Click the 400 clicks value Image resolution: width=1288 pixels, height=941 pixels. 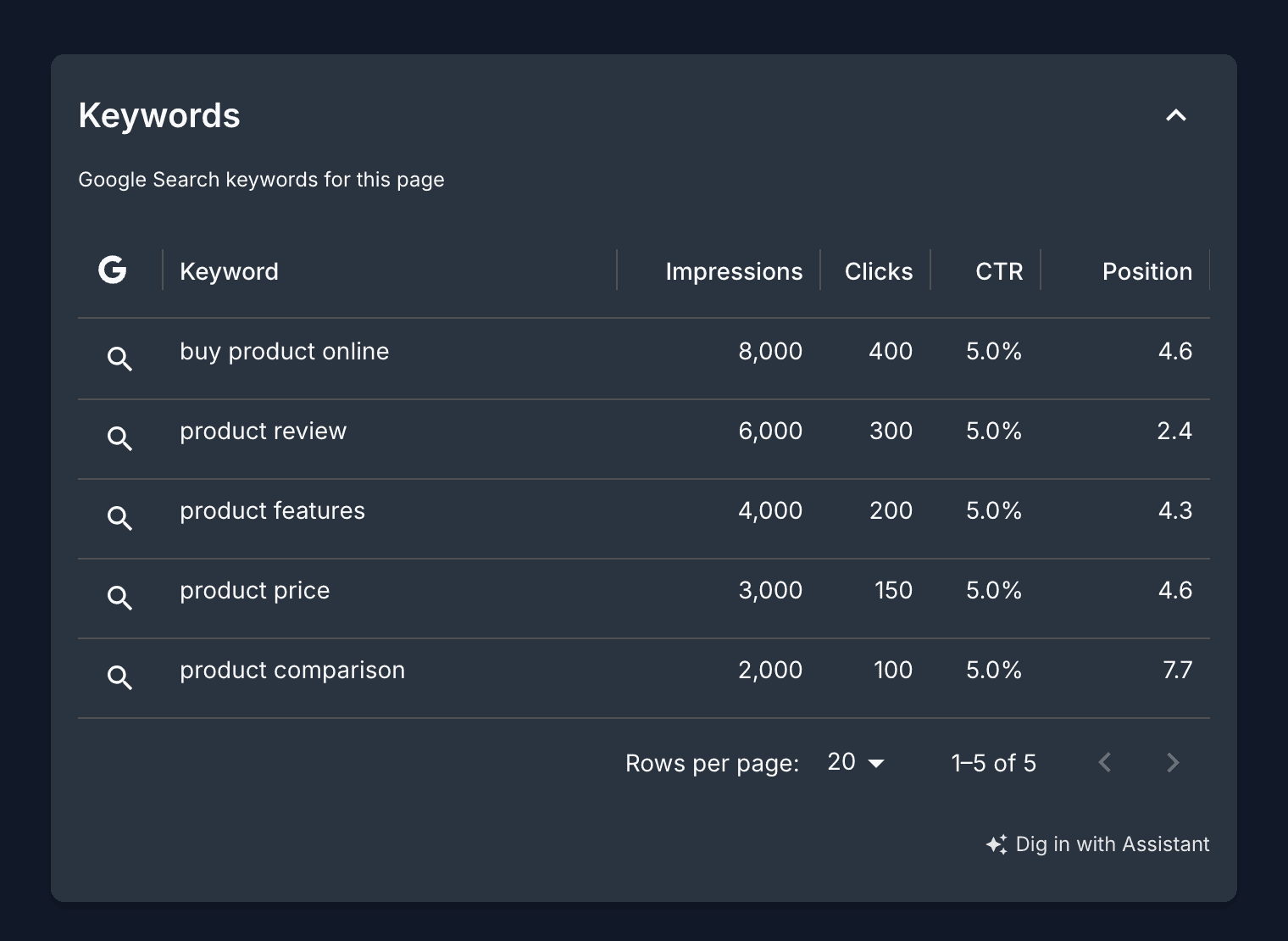tap(891, 352)
